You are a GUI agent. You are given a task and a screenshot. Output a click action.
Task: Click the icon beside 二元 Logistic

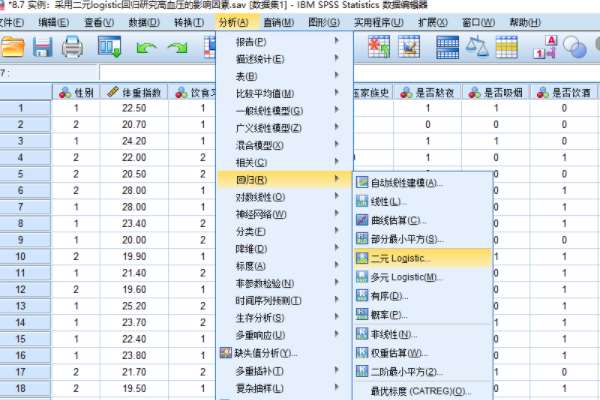pyautogui.click(x=362, y=258)
